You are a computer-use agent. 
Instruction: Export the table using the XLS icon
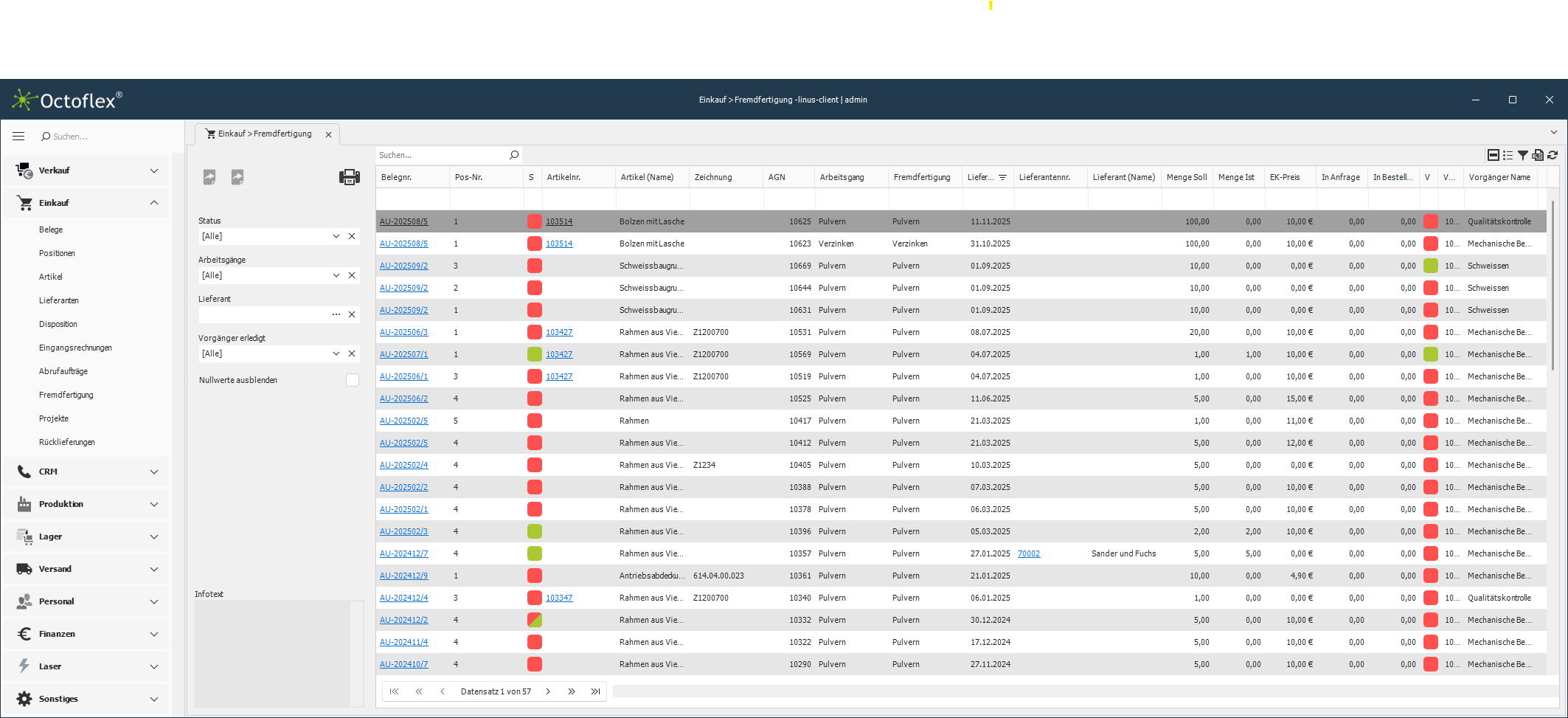click(1537, 155)
